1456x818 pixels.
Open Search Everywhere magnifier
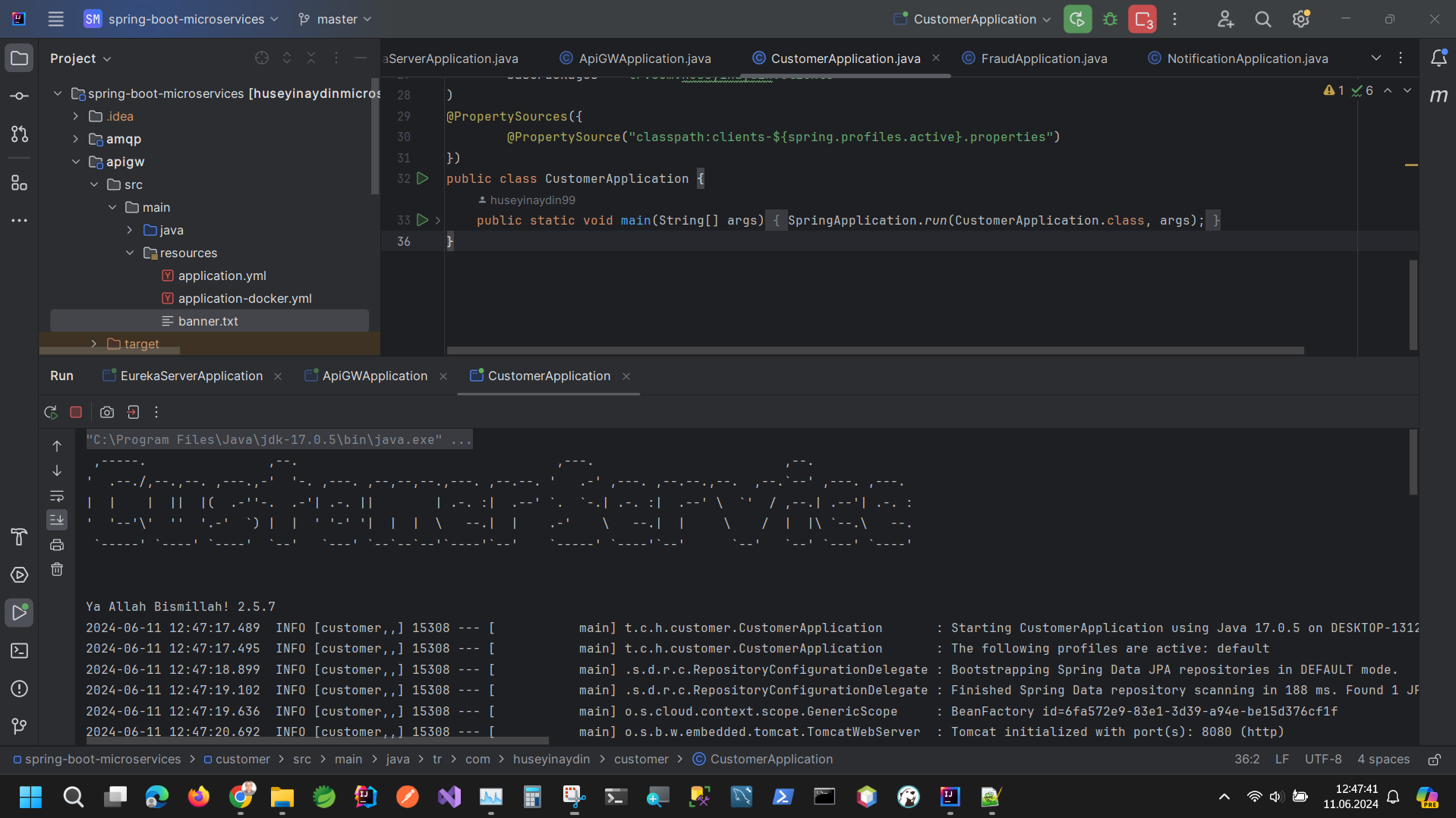1263,19
